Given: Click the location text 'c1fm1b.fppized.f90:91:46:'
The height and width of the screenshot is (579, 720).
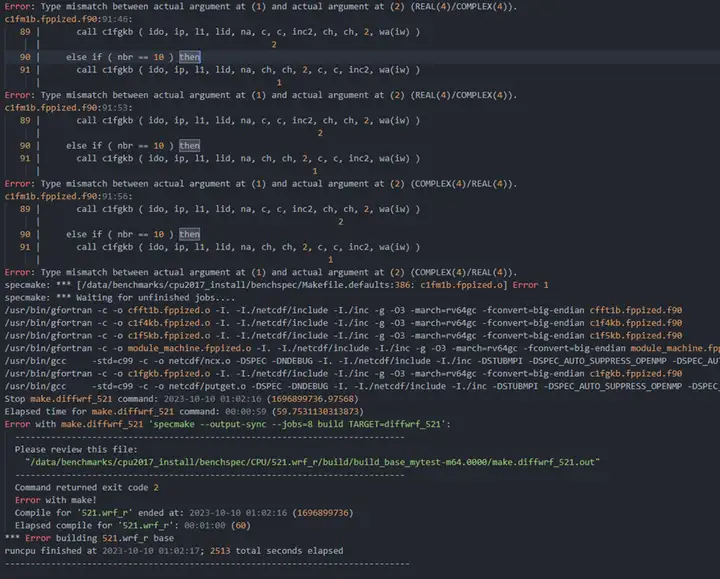Looking at the screenshot, I should (x=68, y=19).
